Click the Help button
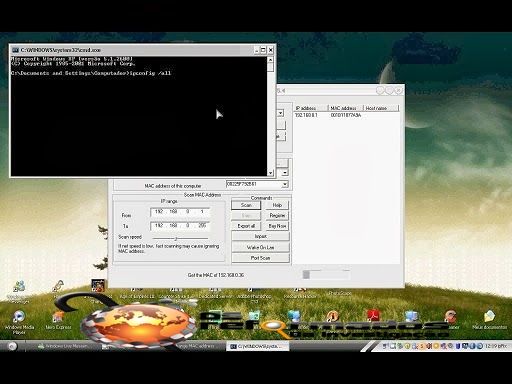Screen dimensions: 512x384 [x=277, y=205]
